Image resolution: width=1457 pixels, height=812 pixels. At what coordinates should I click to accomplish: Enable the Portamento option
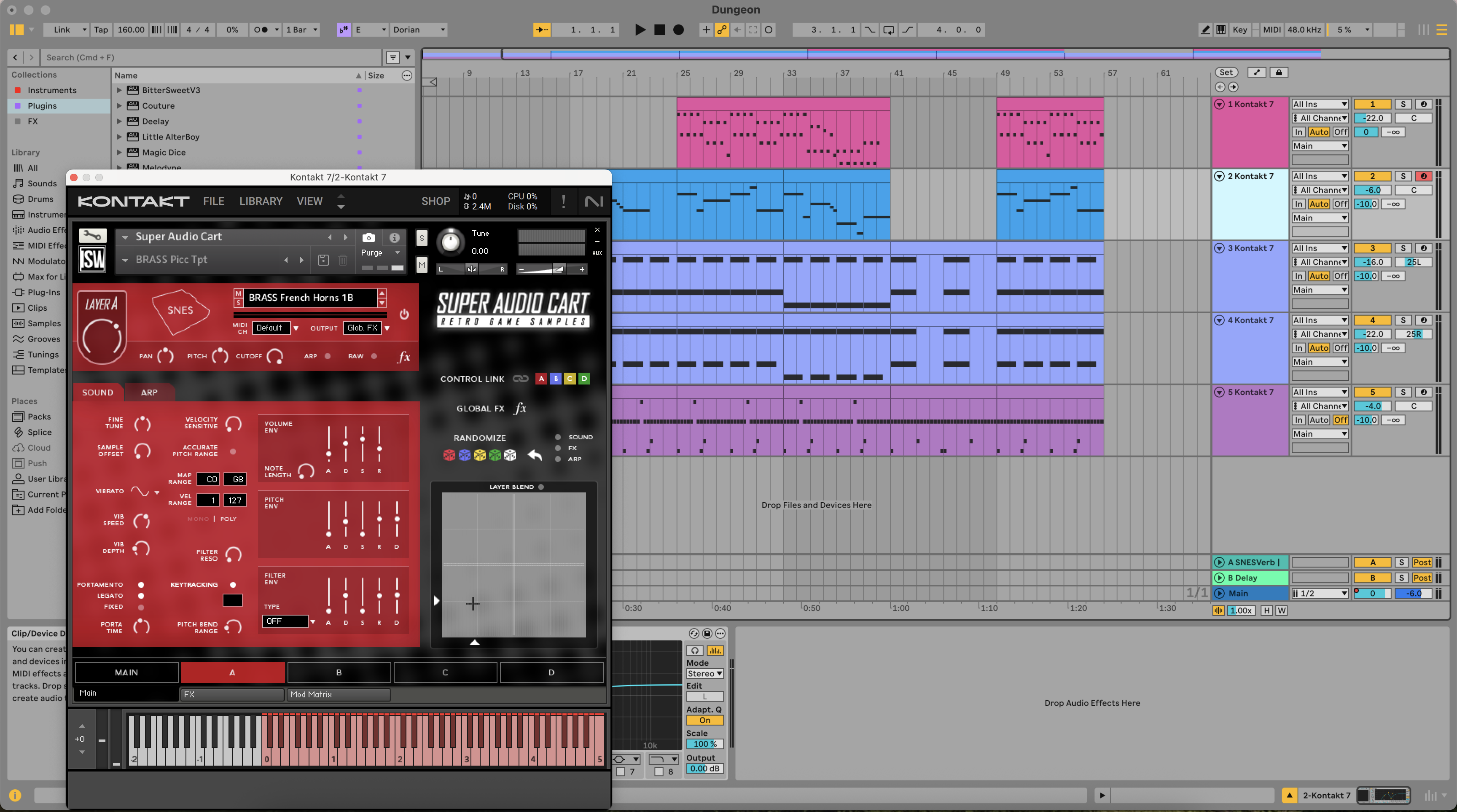(x=141, y=585)
